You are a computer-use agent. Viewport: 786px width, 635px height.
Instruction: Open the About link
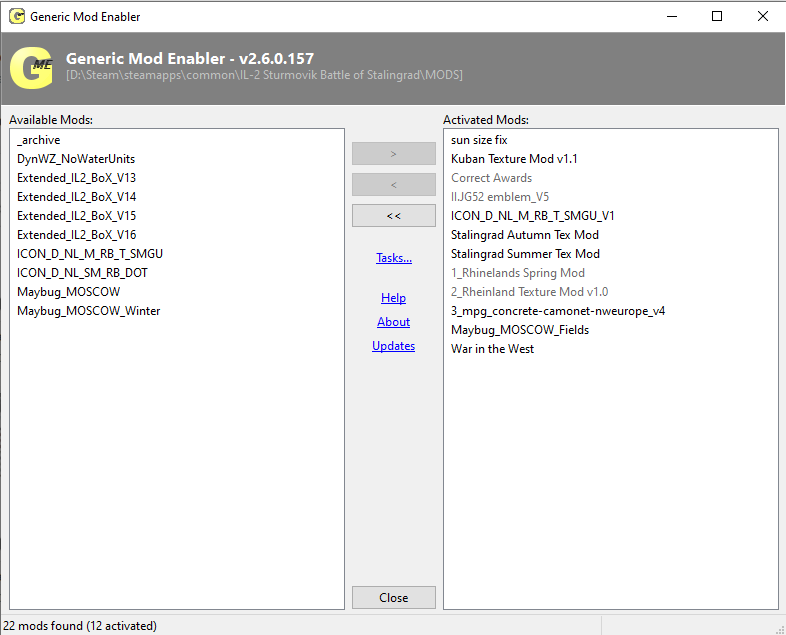pos(394,322)
